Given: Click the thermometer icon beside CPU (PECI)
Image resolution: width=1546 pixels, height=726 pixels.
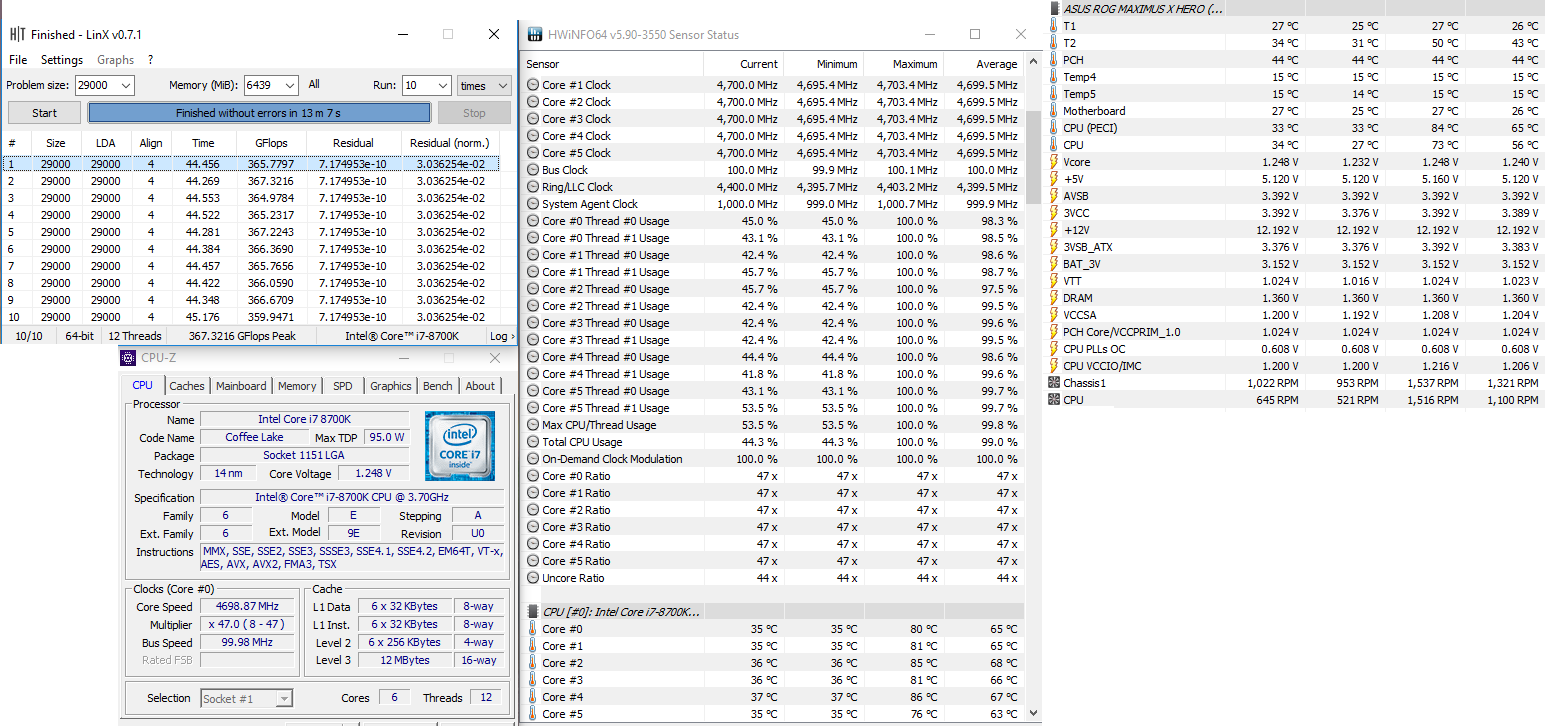Looking at the screenshot, I should [1053, 128].
